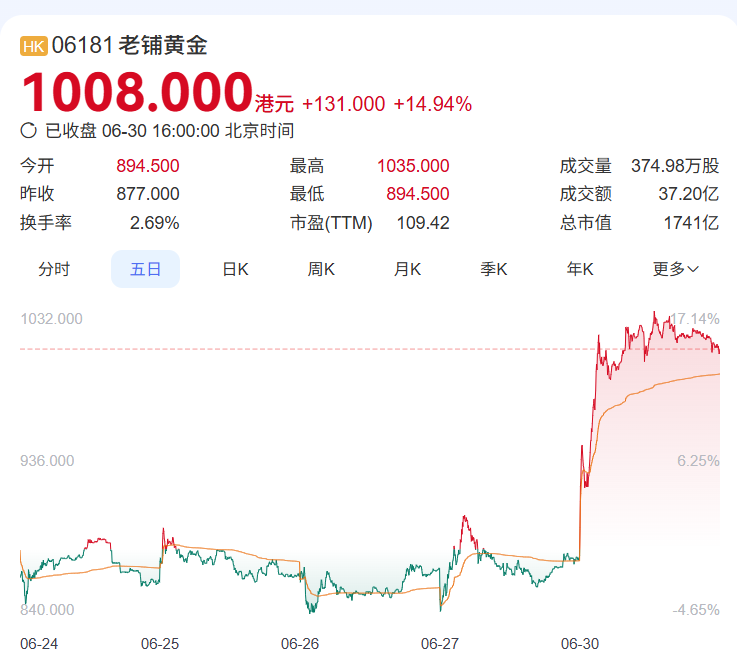Click the 最高 value 1035.000
Viewport: 737px width, 661px height.
point(413,166)
